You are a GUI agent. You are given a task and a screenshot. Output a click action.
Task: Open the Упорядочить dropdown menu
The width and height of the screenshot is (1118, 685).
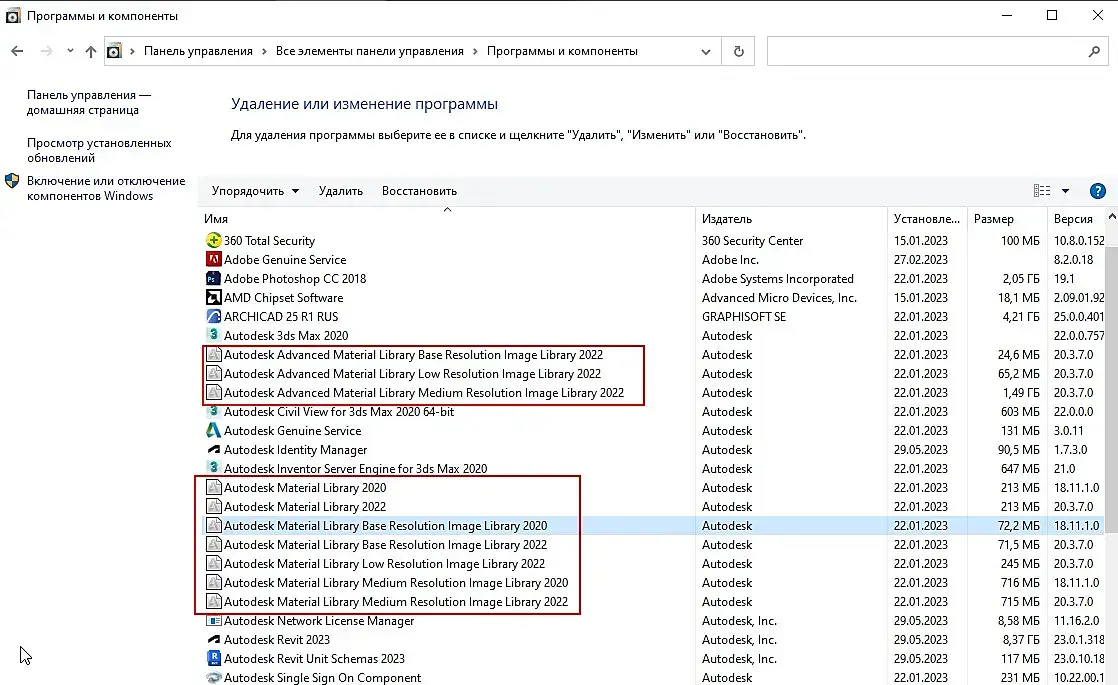tap(255, 191)
